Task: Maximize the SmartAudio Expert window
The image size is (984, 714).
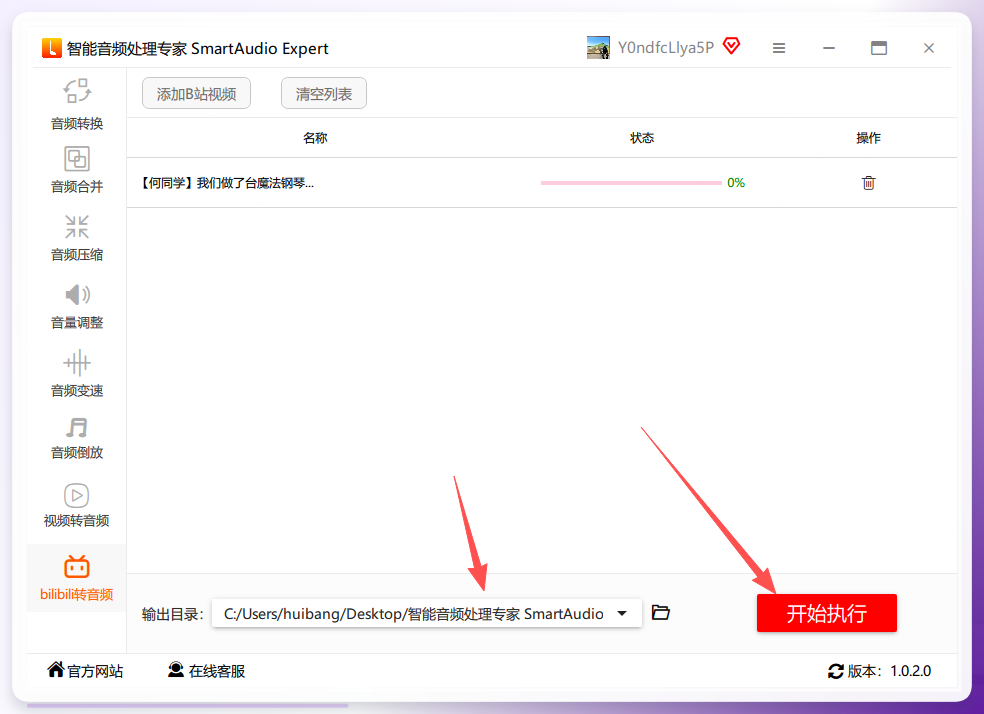Action: [x=879, y=48]
